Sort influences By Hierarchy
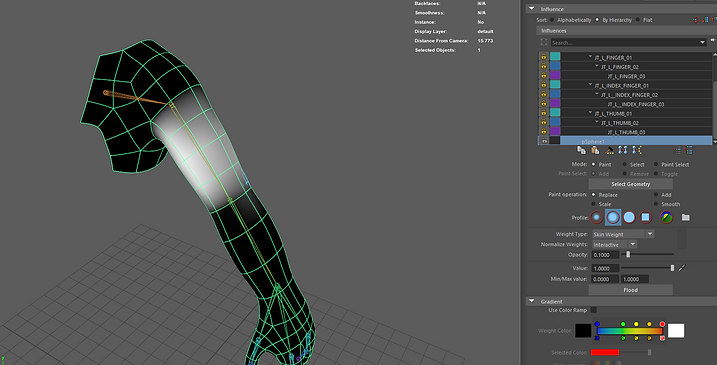The width and height of the screenshot is (717, 365). (597, 20)
